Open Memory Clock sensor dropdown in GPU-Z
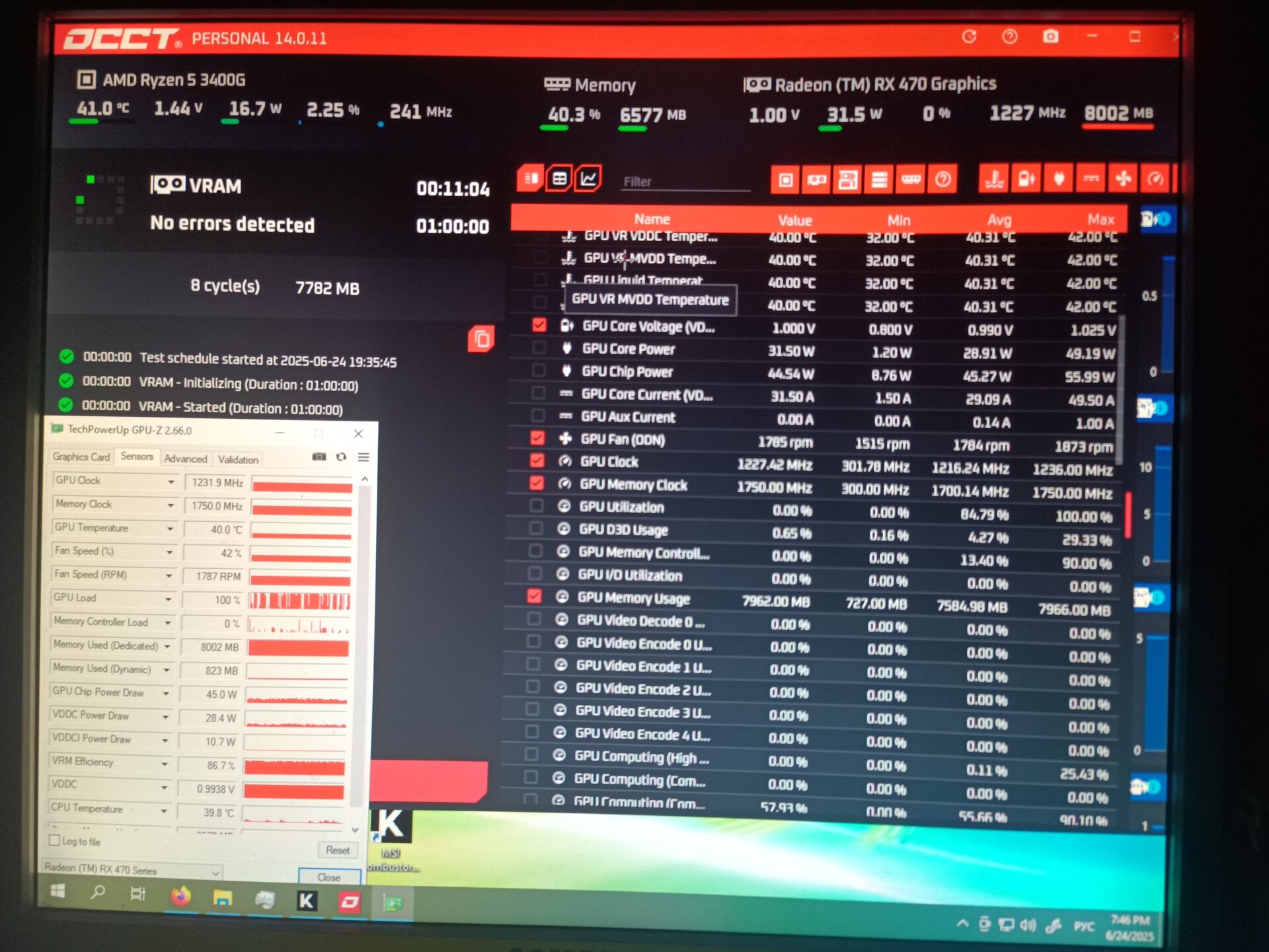 pos(171,505)
